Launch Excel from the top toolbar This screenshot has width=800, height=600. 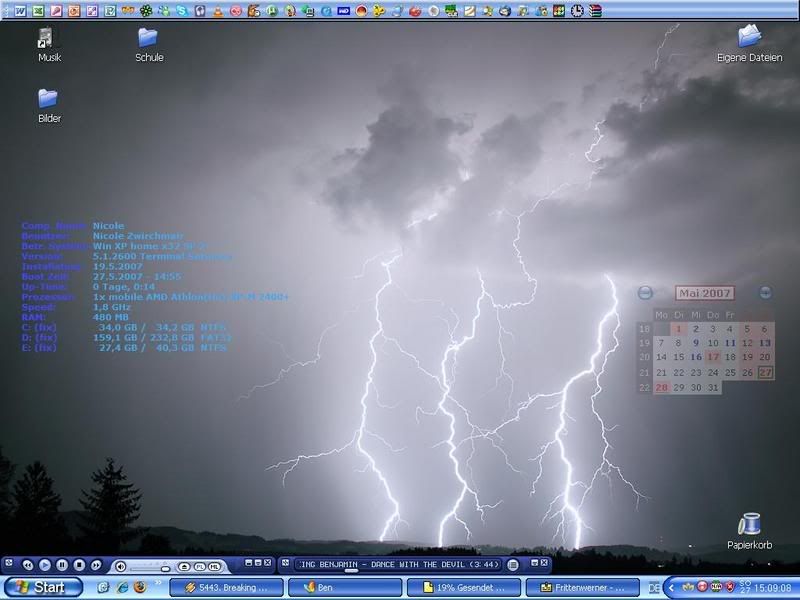tap(38, 11)
